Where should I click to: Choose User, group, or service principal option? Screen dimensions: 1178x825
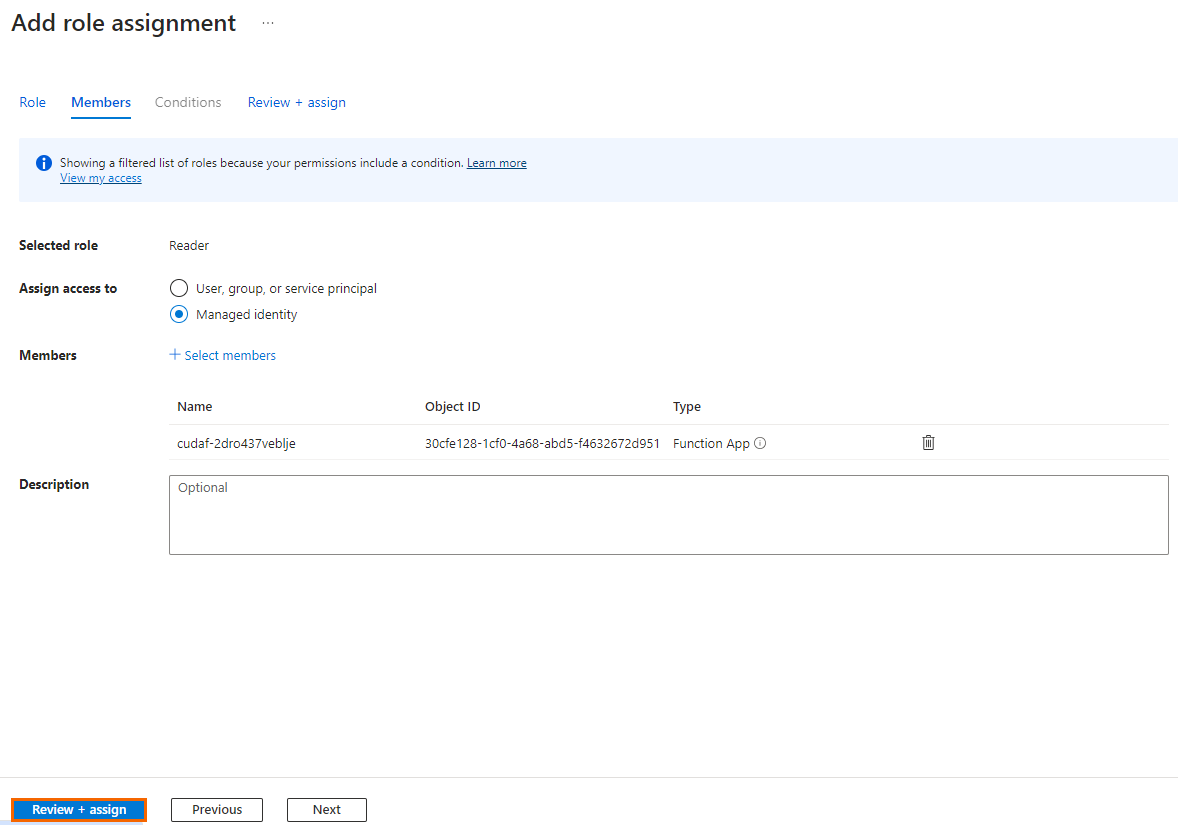[x=178, y=288]
